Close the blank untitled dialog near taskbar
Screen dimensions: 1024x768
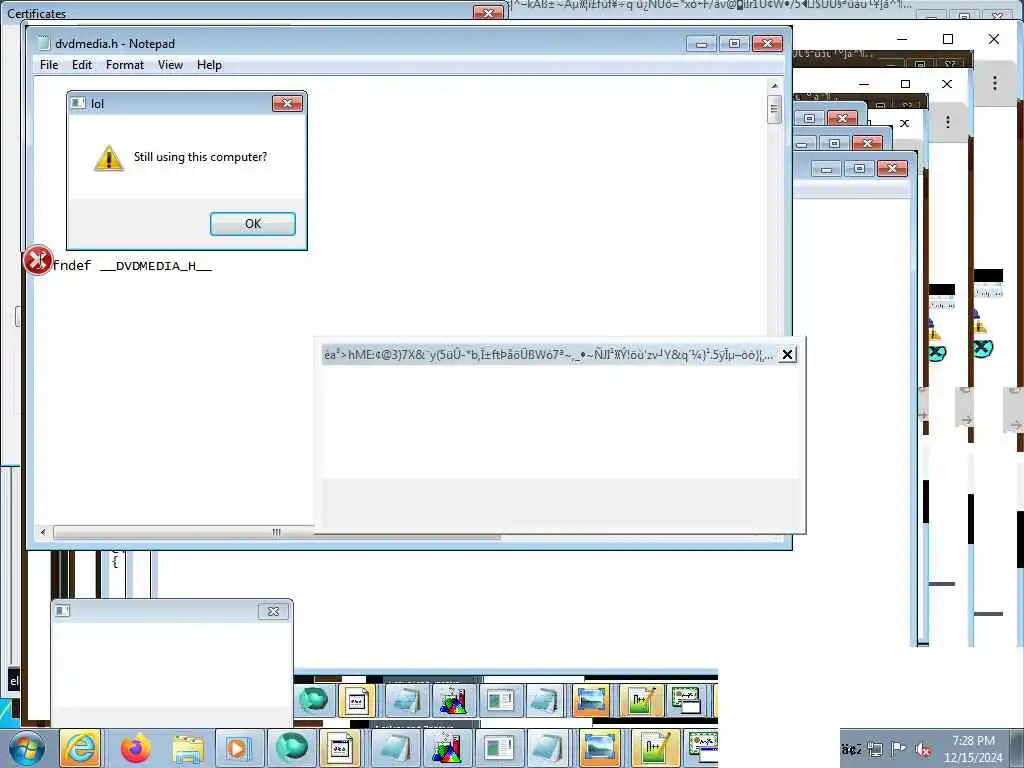point(273,611)
